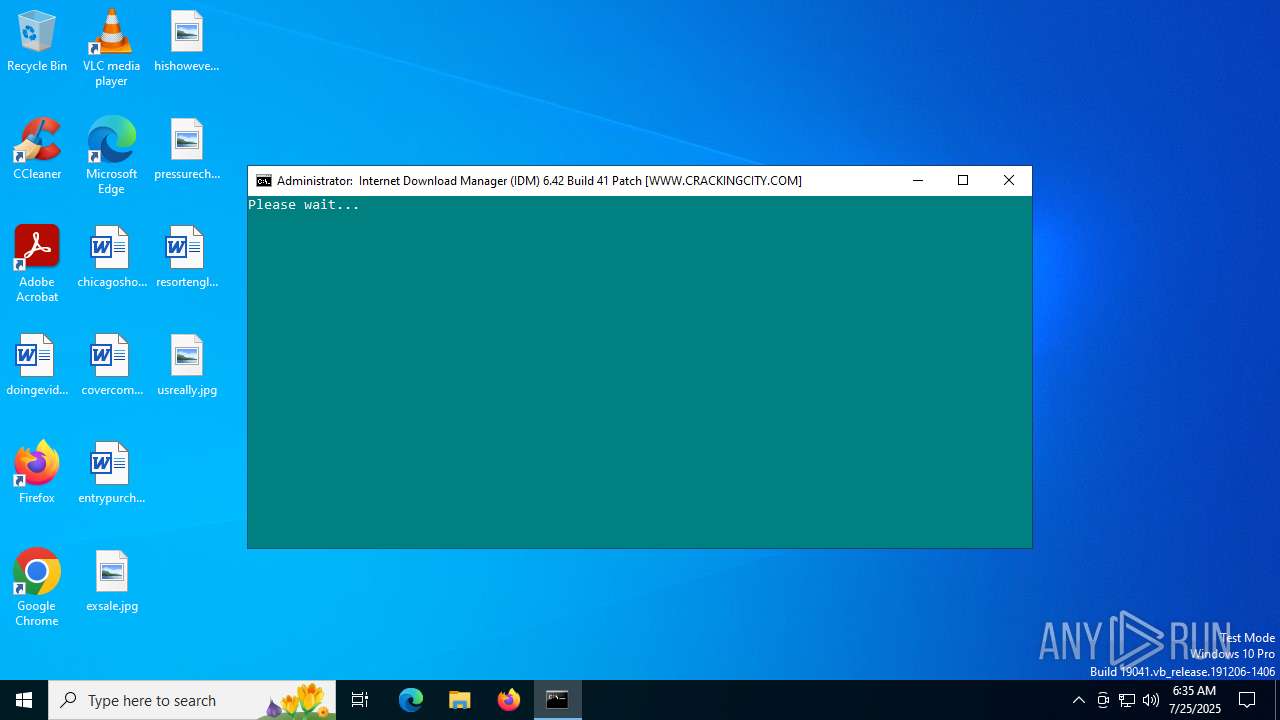Viewport: 1280px width, 720px height.
Task: Click the Show desktop strip at taskbar end
Action: coord(1277,700)
